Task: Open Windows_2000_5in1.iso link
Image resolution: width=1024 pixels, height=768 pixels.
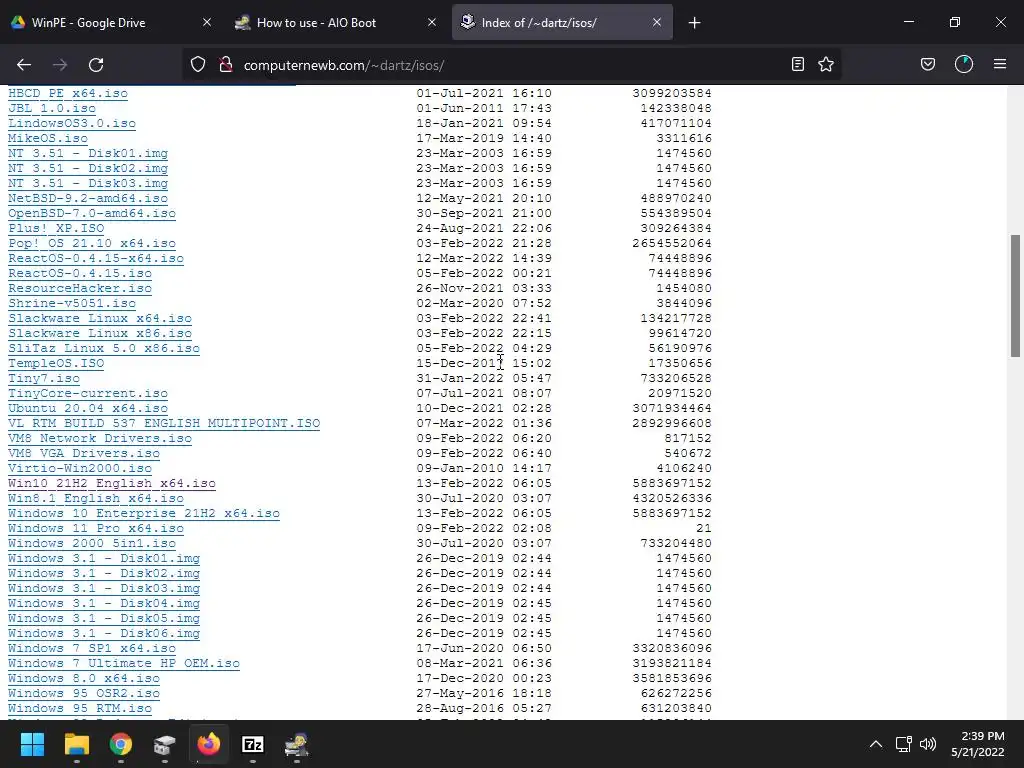Action: [92, 543]
